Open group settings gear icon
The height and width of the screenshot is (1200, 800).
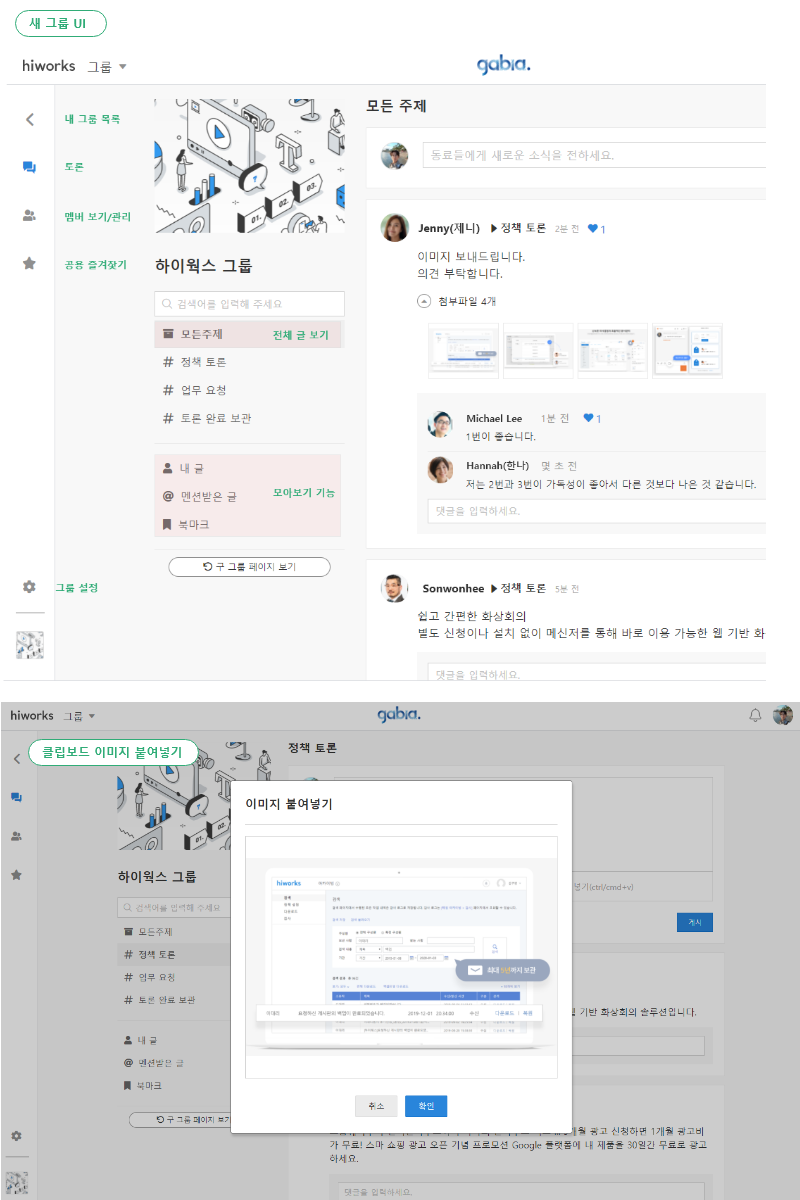[x=29, y=587]
